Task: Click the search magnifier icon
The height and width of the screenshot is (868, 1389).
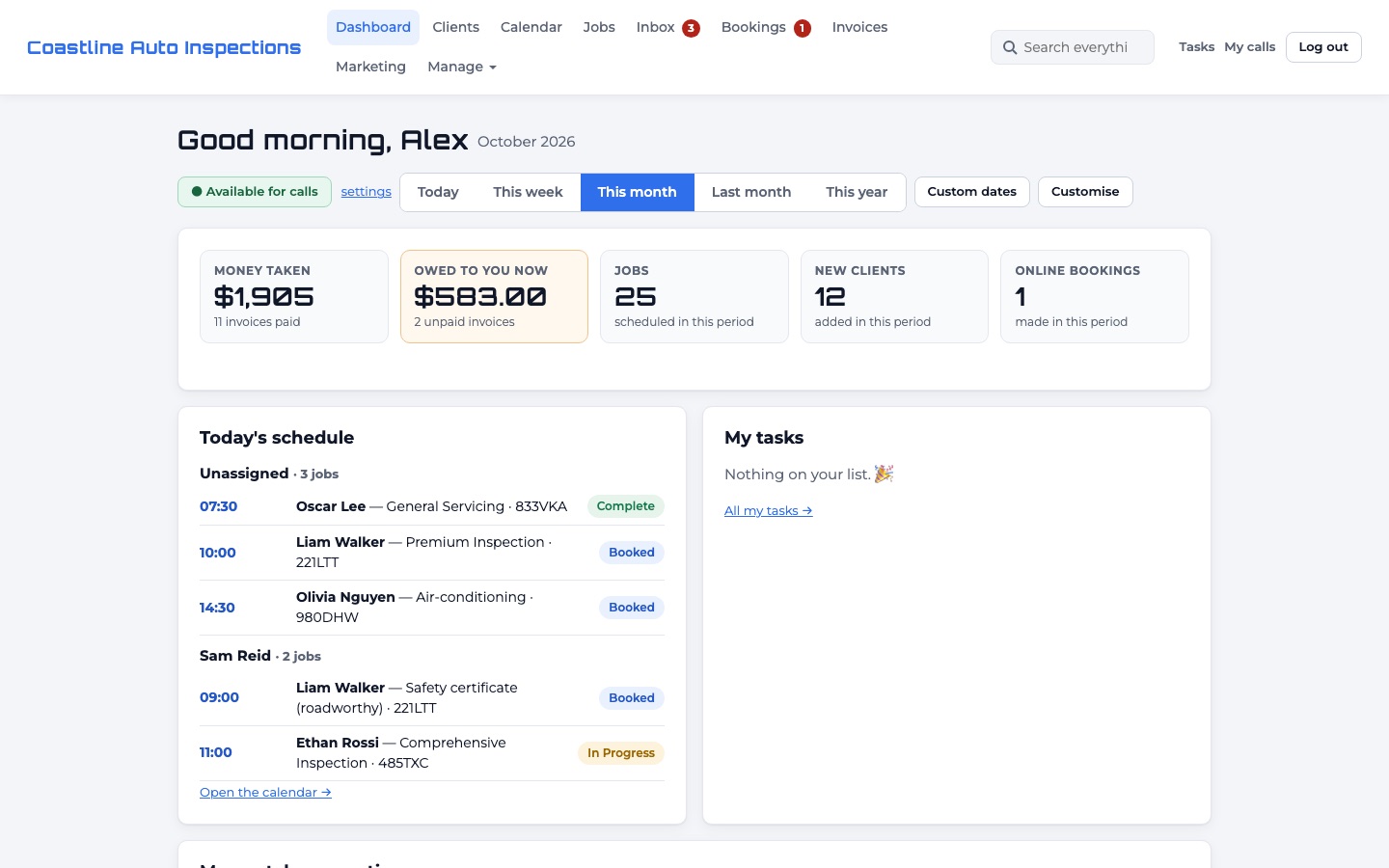Action: coord(1010,47)
